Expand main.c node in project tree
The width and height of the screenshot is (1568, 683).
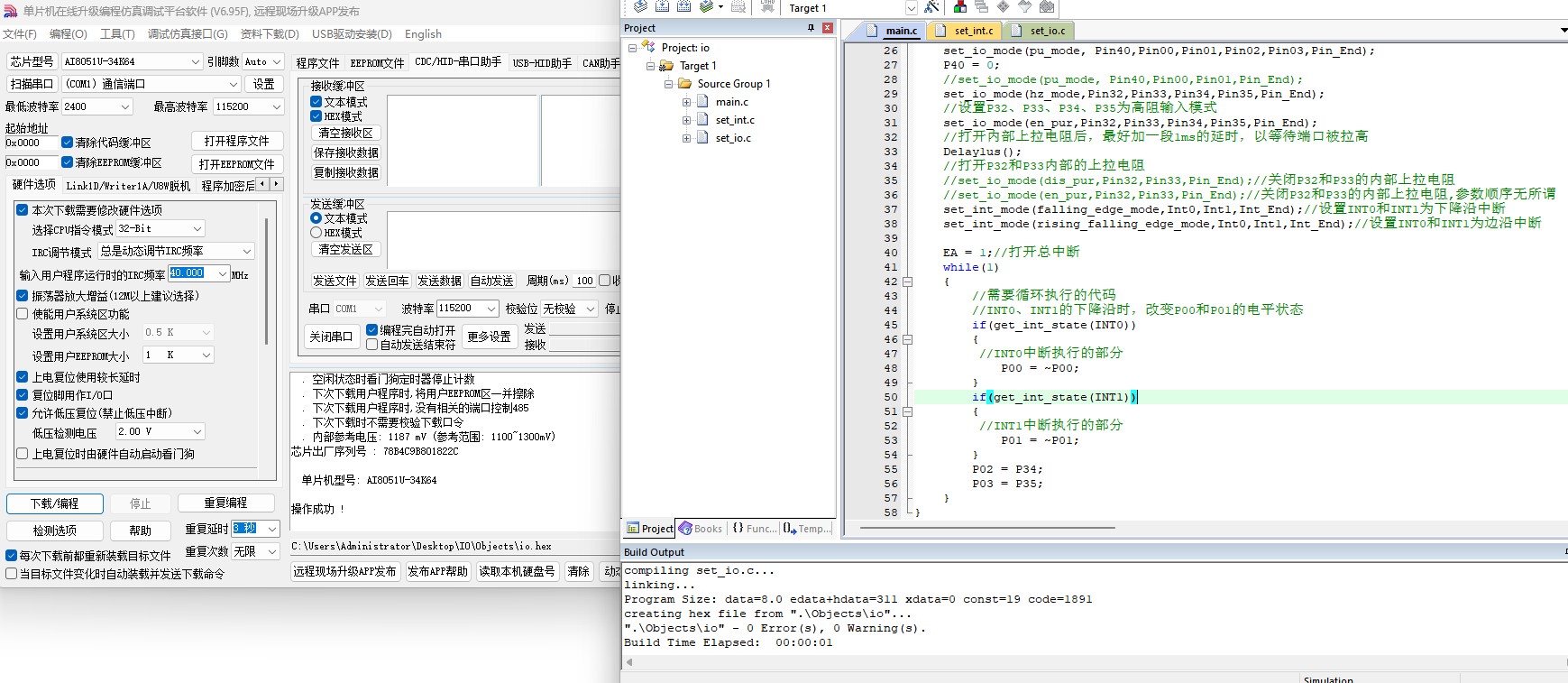click(686, 102)
